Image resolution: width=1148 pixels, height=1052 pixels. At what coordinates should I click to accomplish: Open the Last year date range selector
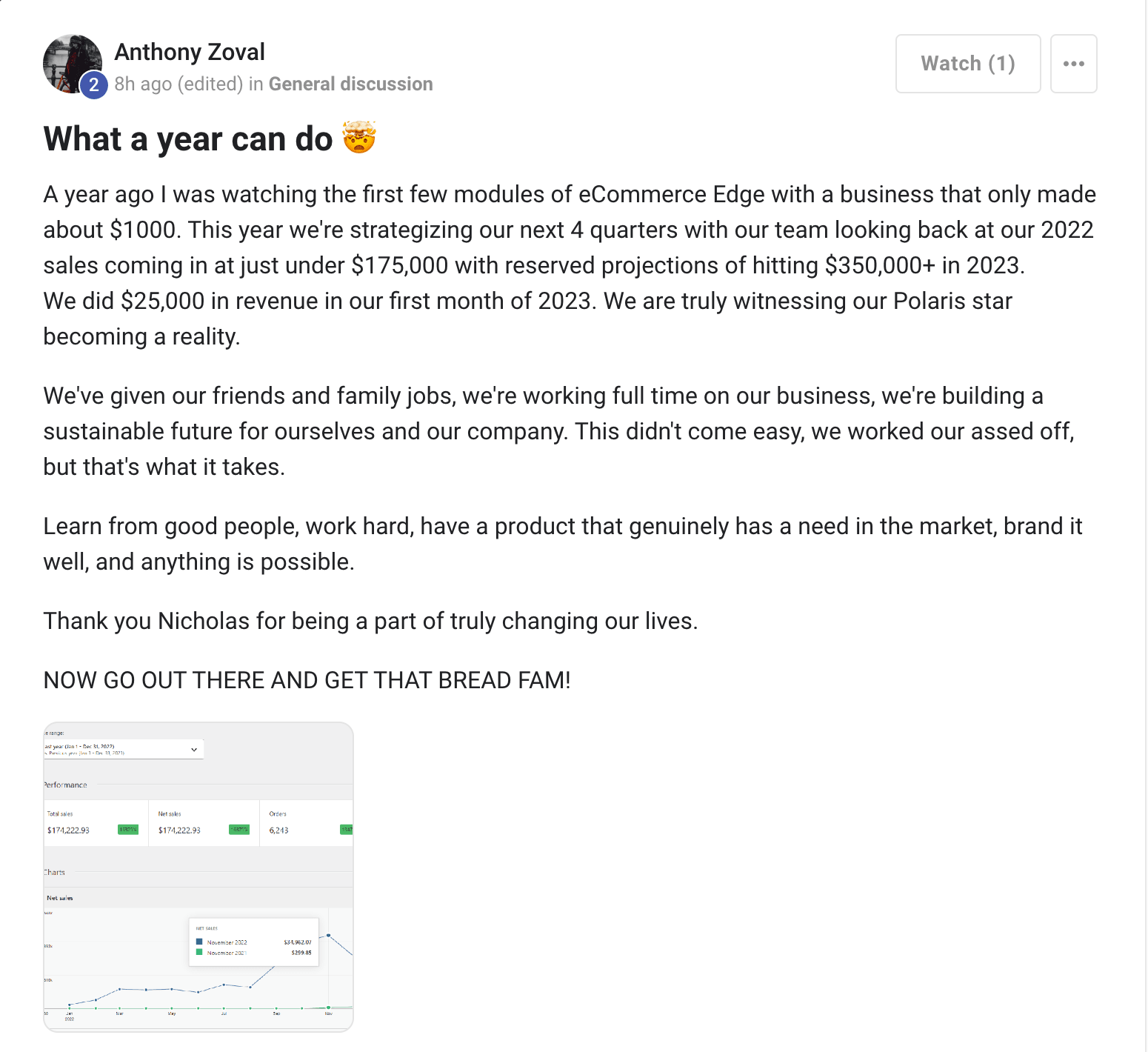123,749
